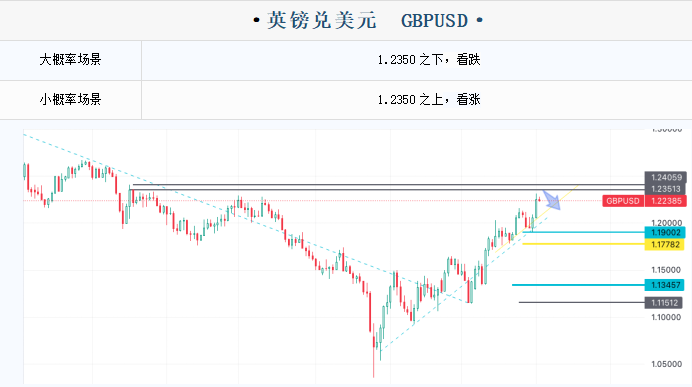Viewport: 692px width, 387px height.
Task: Click the 英镑兑美元 GBPUSD title
Action: pyautogui.click(x=368, y=20)
